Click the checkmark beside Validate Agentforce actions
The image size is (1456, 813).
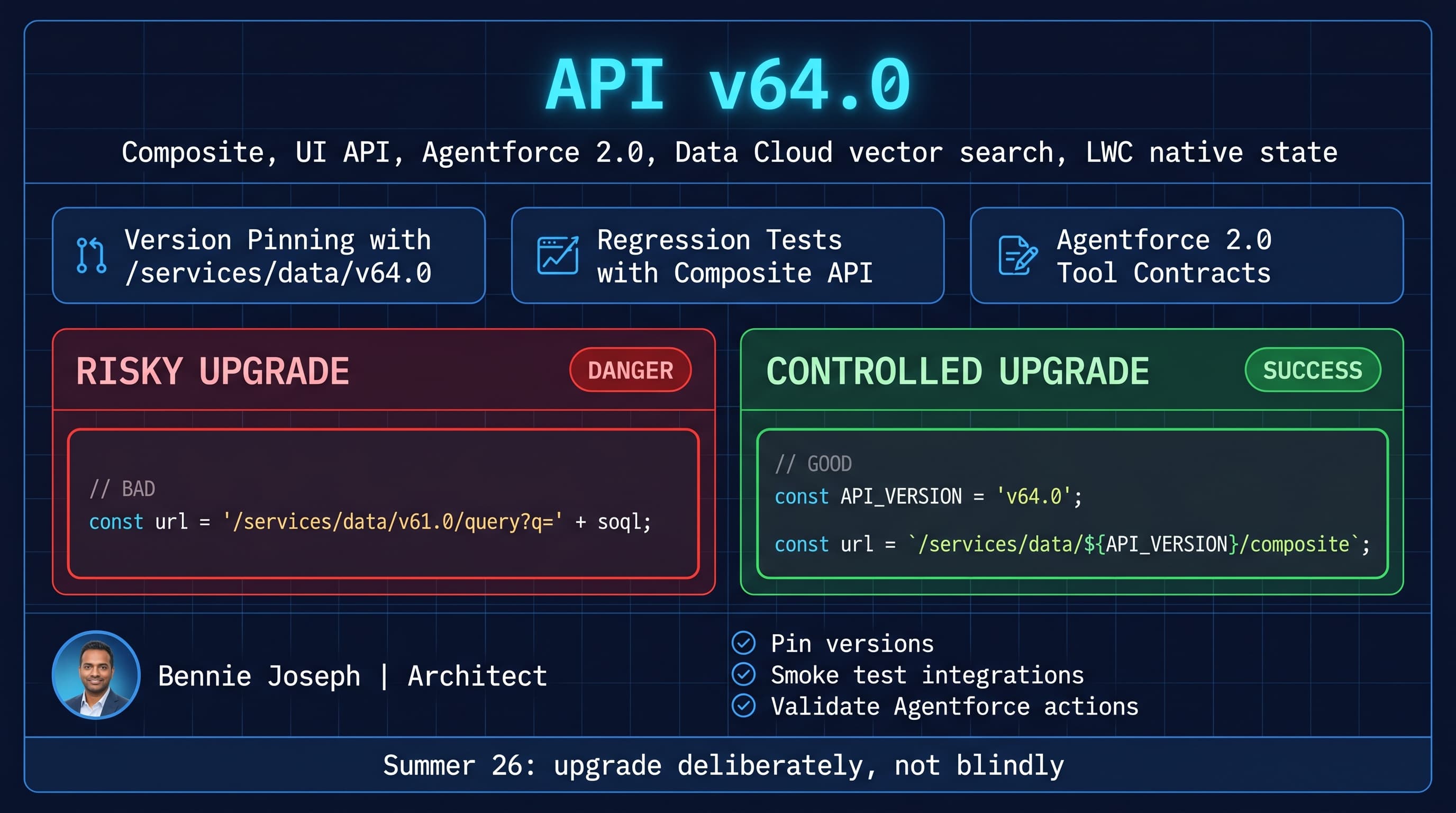coord(743,706)
